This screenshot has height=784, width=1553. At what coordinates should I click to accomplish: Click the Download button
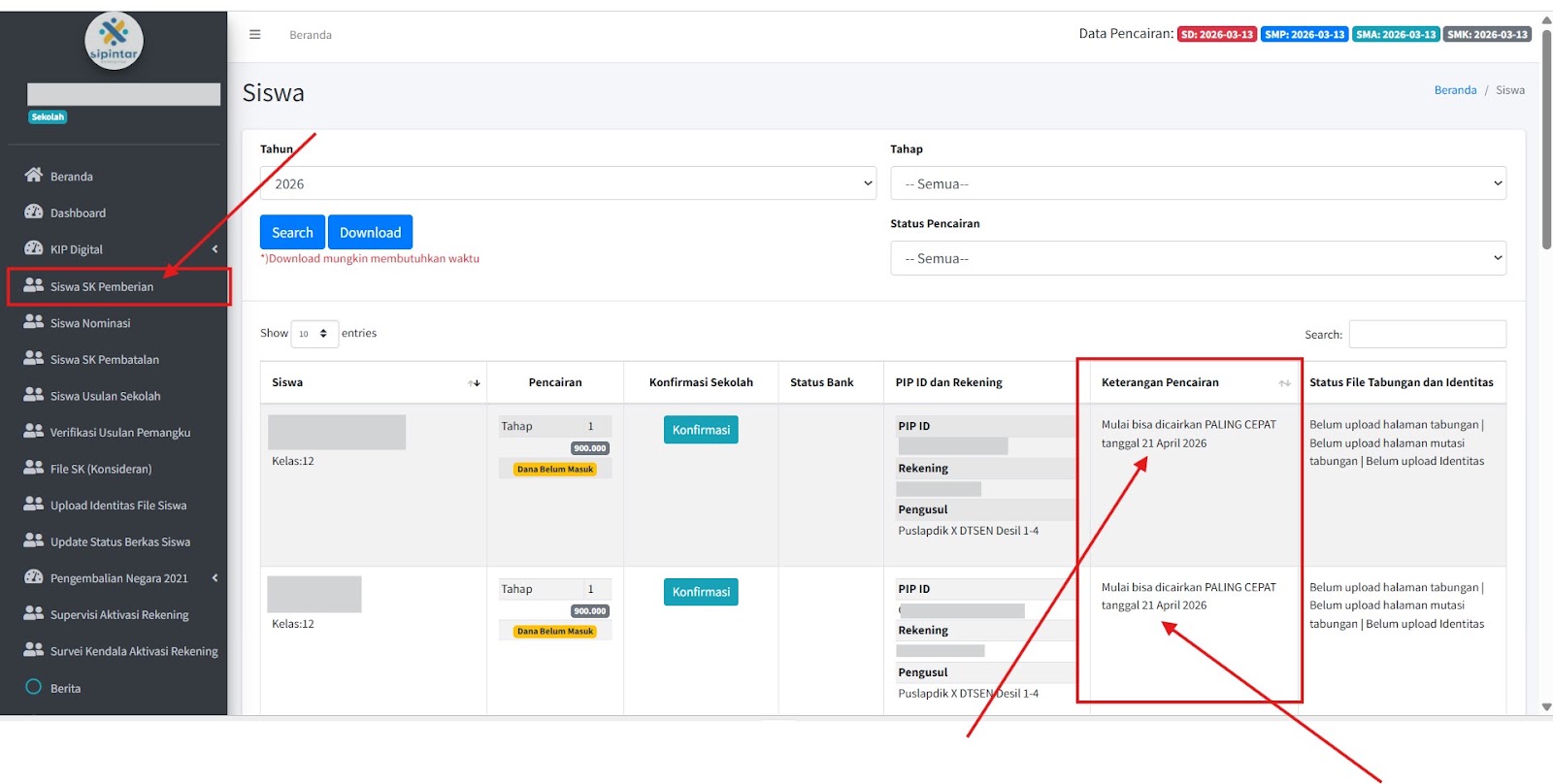(x=371, y=232)
